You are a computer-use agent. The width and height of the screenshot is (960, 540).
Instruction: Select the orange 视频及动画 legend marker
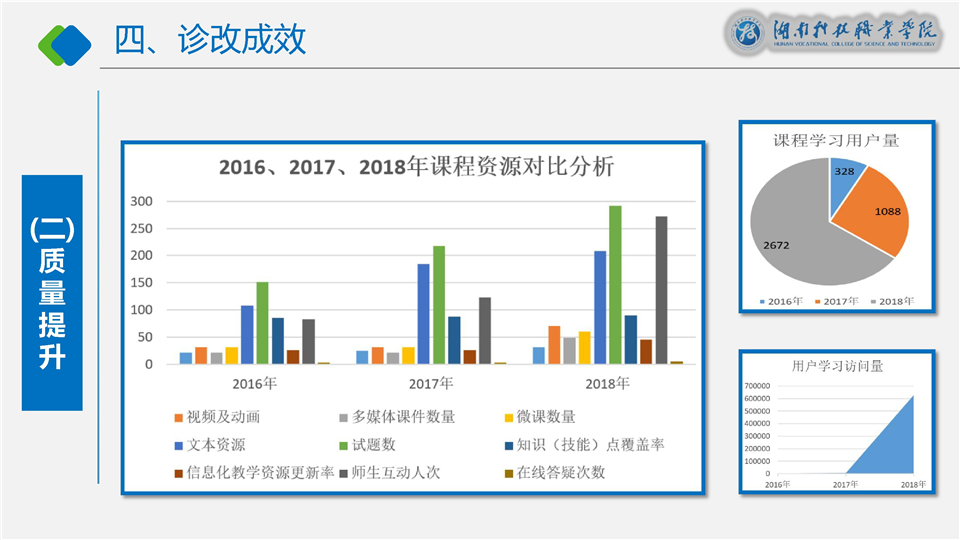[179, 417]
